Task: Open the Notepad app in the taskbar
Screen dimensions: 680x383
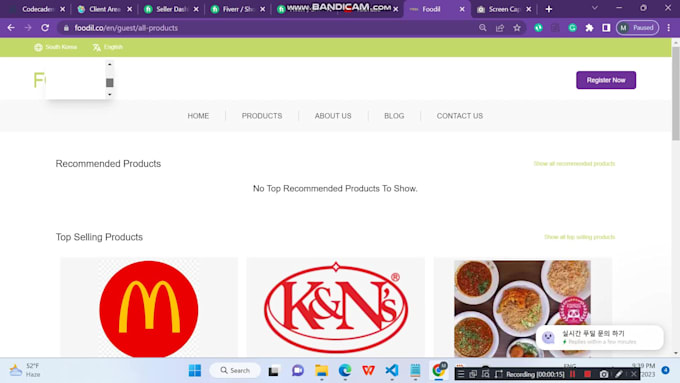Action: coord(415,371)
